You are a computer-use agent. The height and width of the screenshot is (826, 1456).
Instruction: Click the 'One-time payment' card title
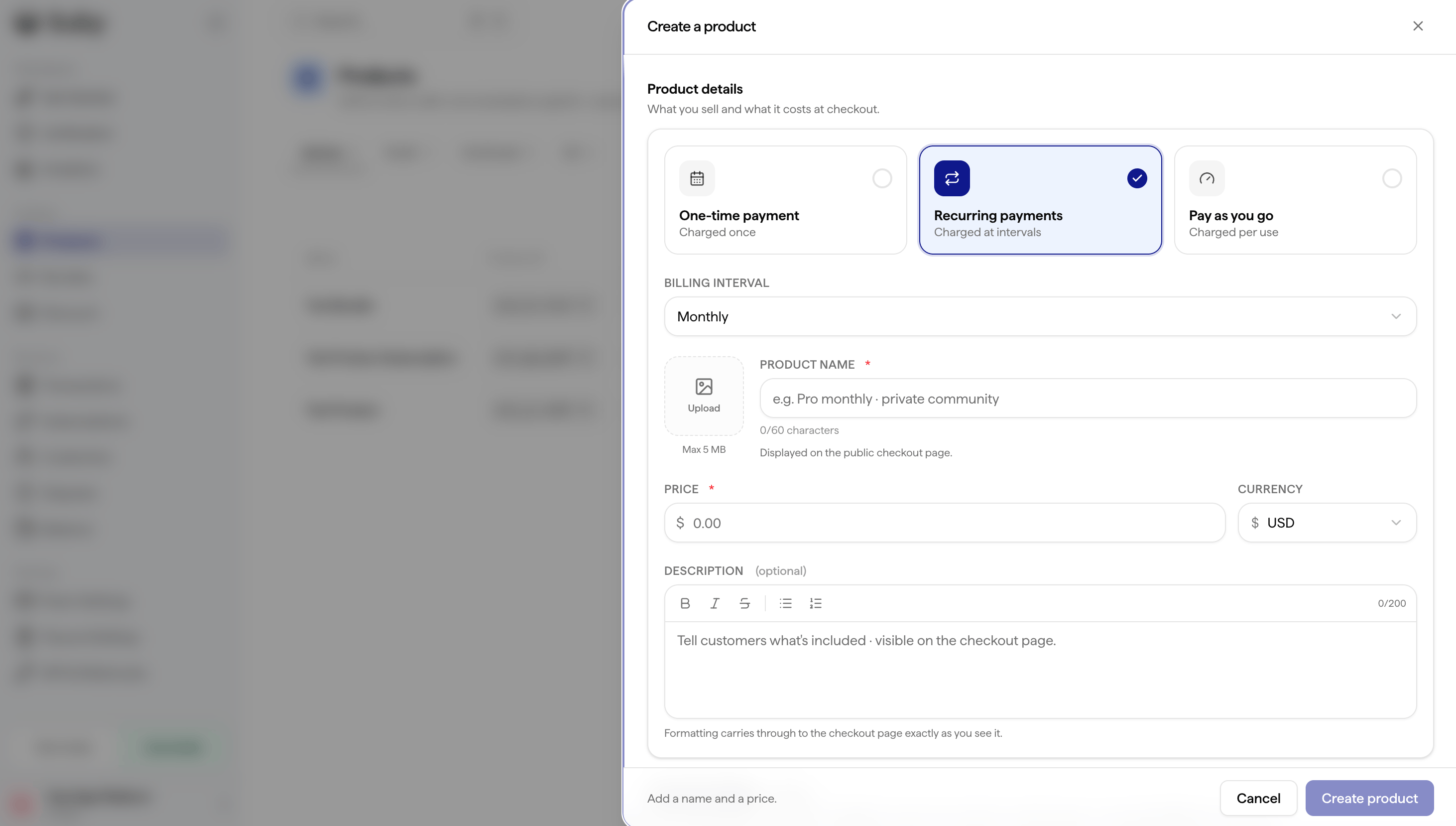[739, 216]
